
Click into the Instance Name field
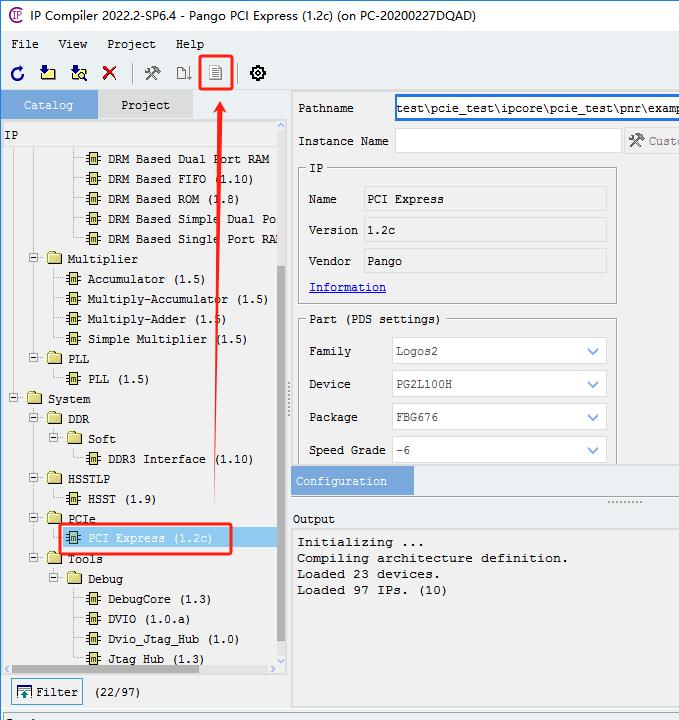tap(508, 141)
